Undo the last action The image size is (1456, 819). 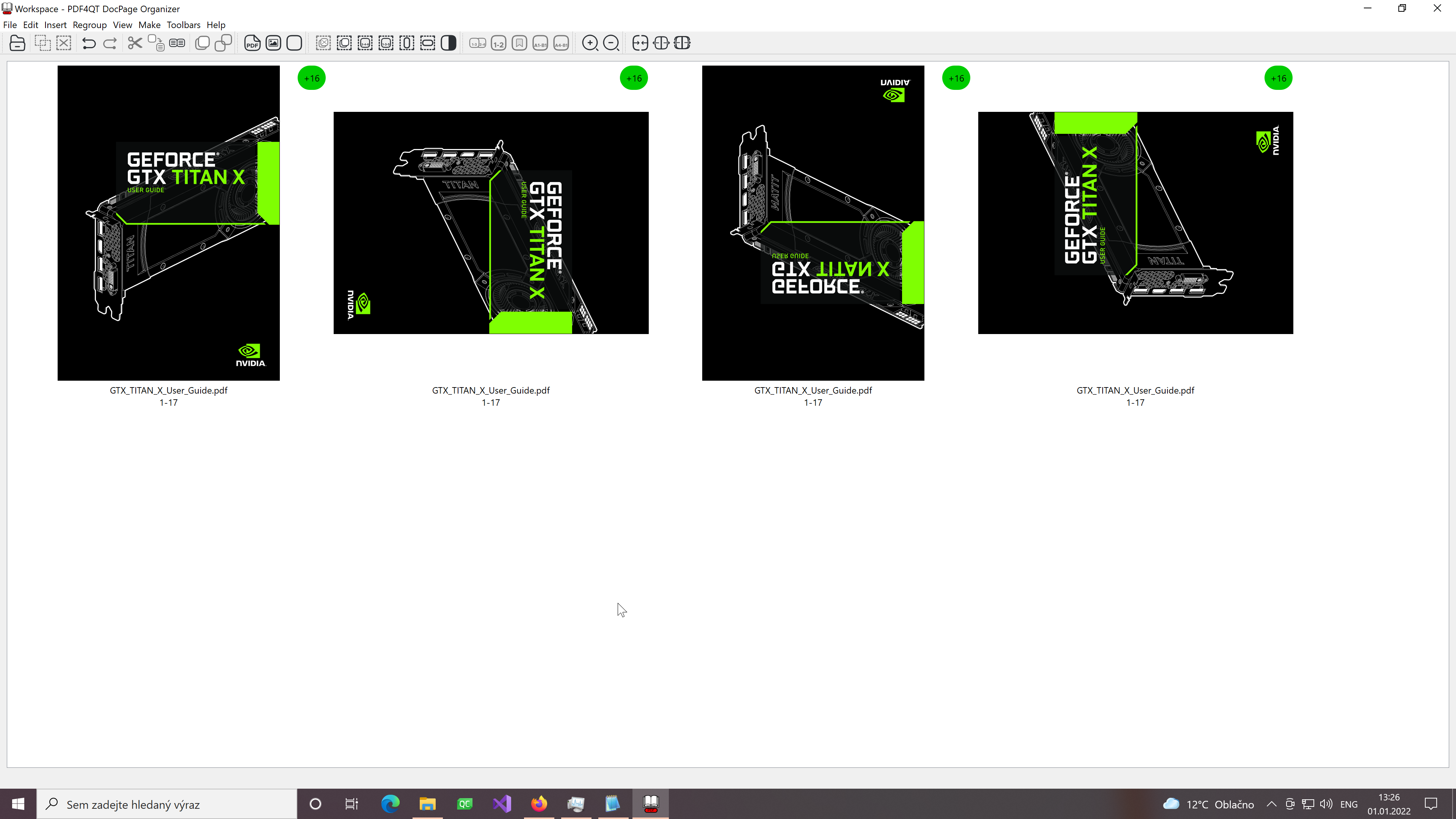pos(89,43)
